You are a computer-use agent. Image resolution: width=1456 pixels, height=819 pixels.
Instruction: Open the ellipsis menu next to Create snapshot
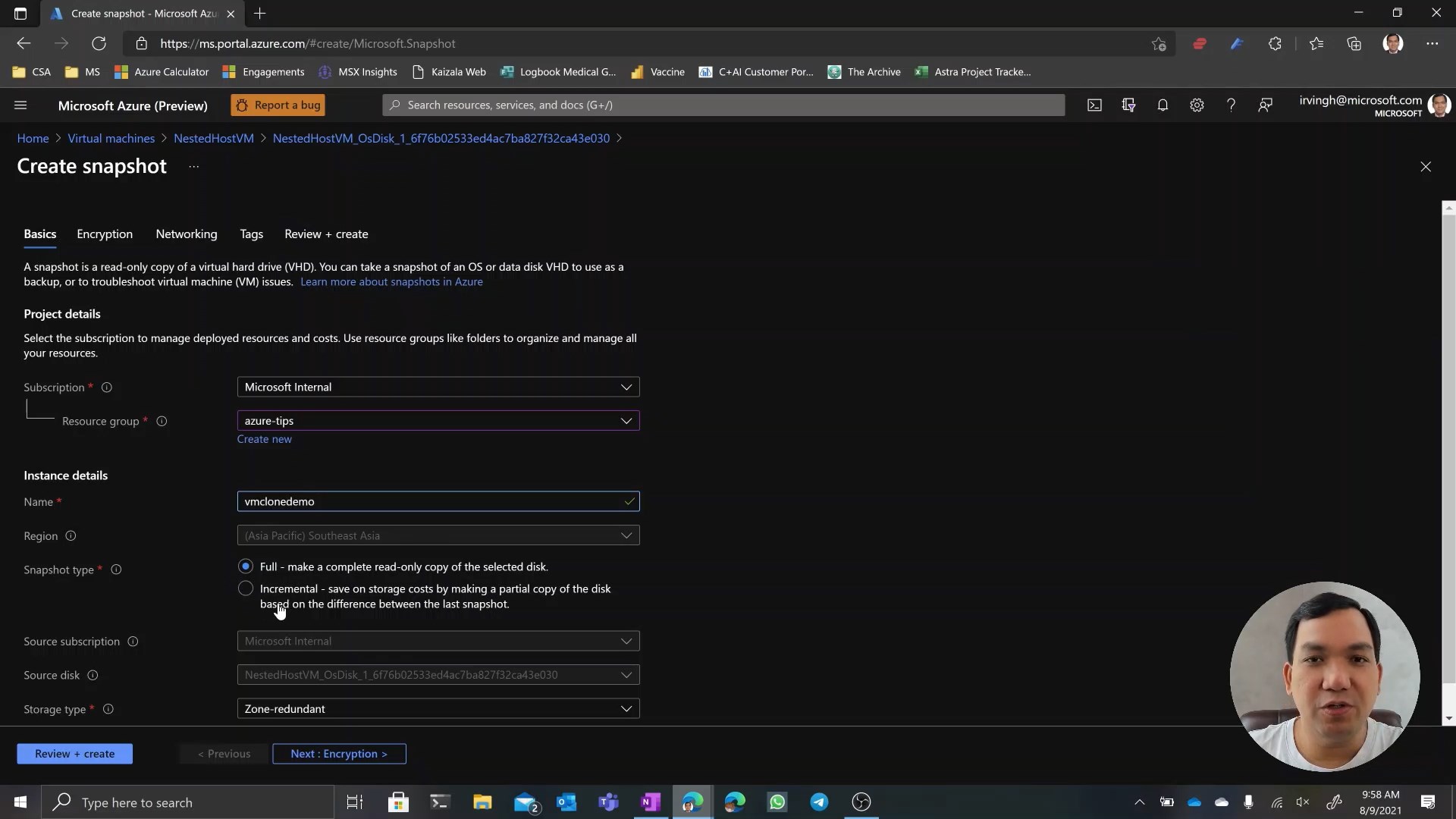pos(194,167)
